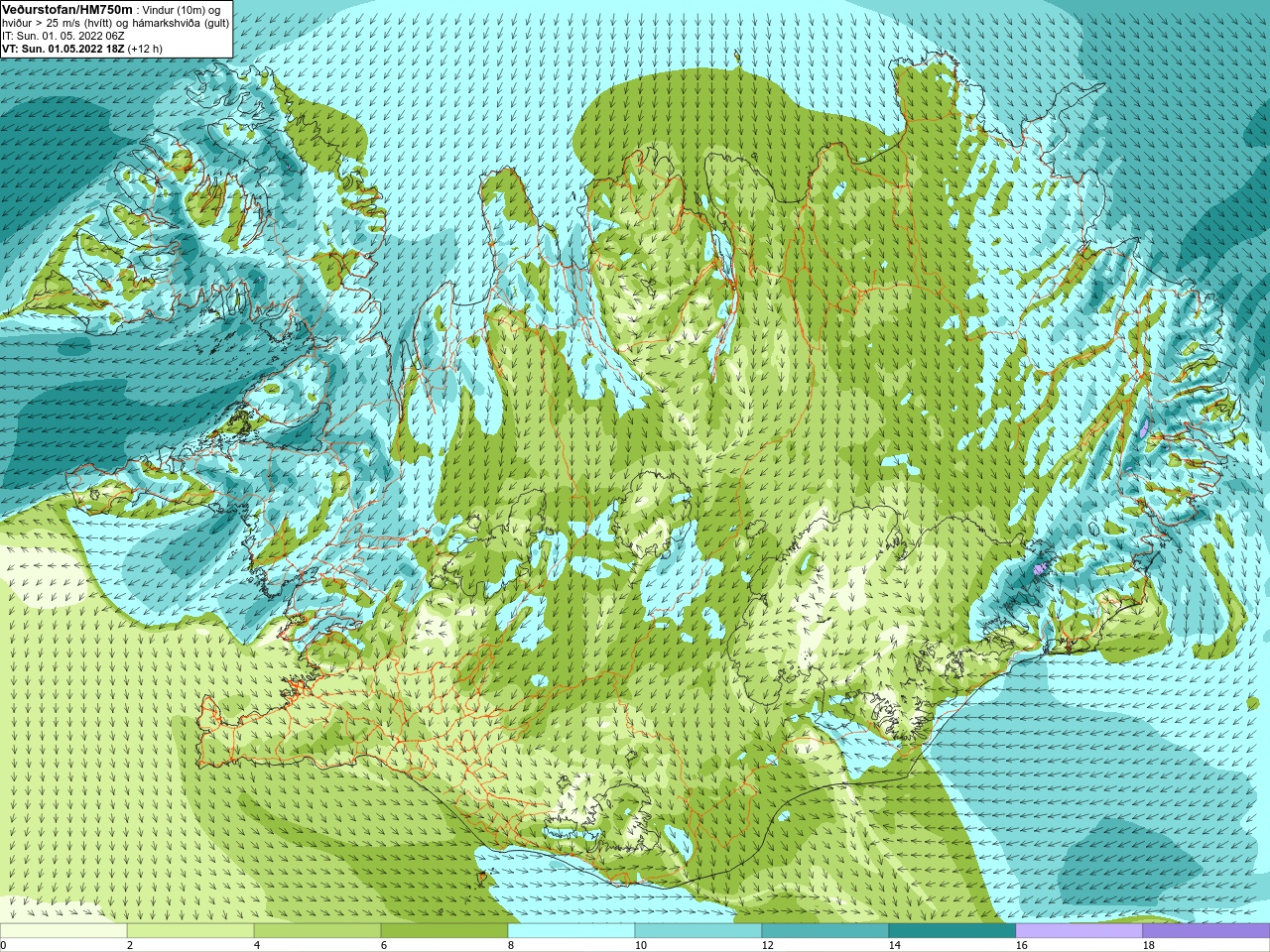Click the 2–4 m/s light green legend swatch
Viewport: 1270px width, 952px height.
point(190,930)
